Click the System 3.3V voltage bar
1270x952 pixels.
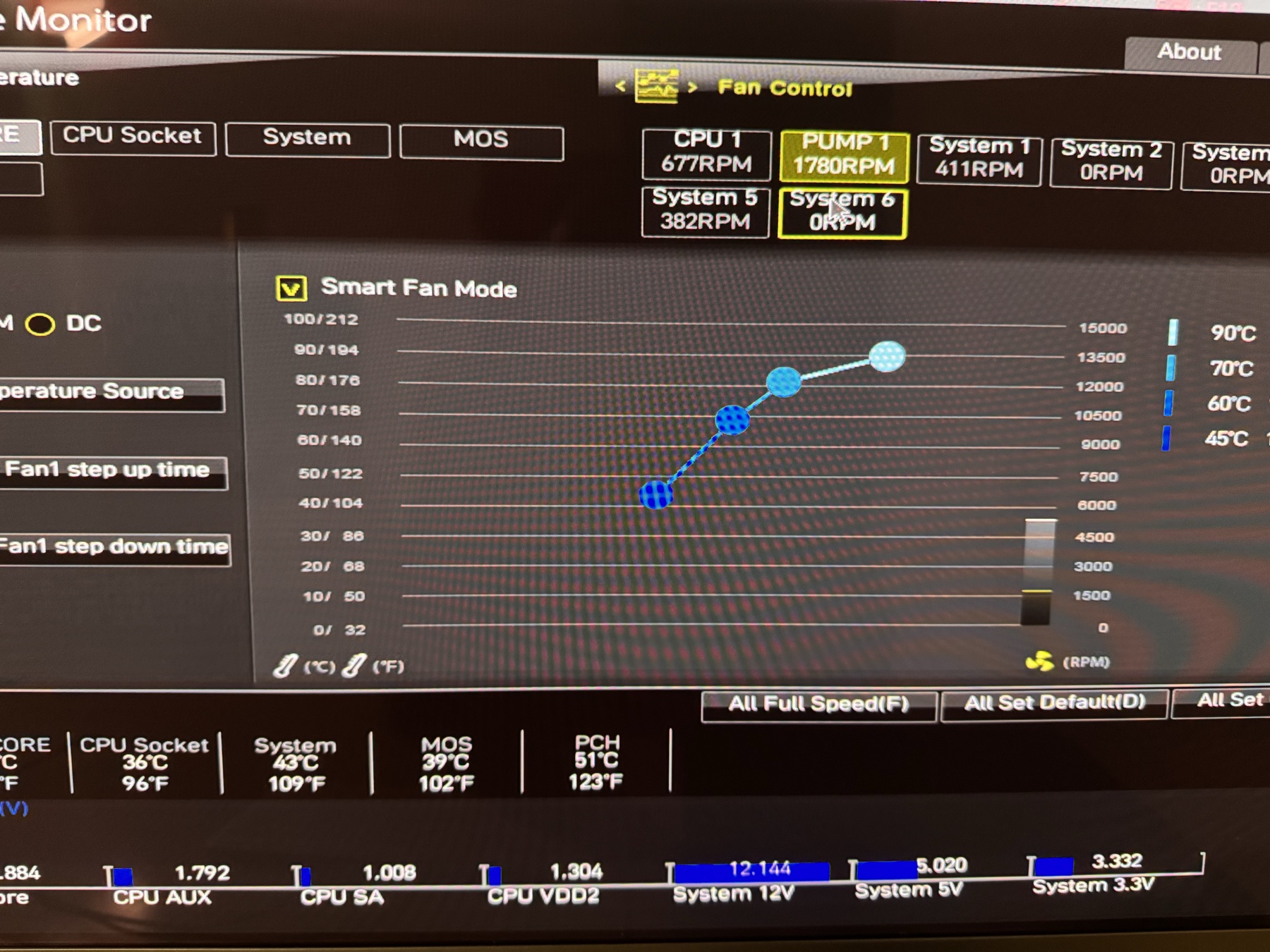pyautogui.click(x=1054, y=866)
